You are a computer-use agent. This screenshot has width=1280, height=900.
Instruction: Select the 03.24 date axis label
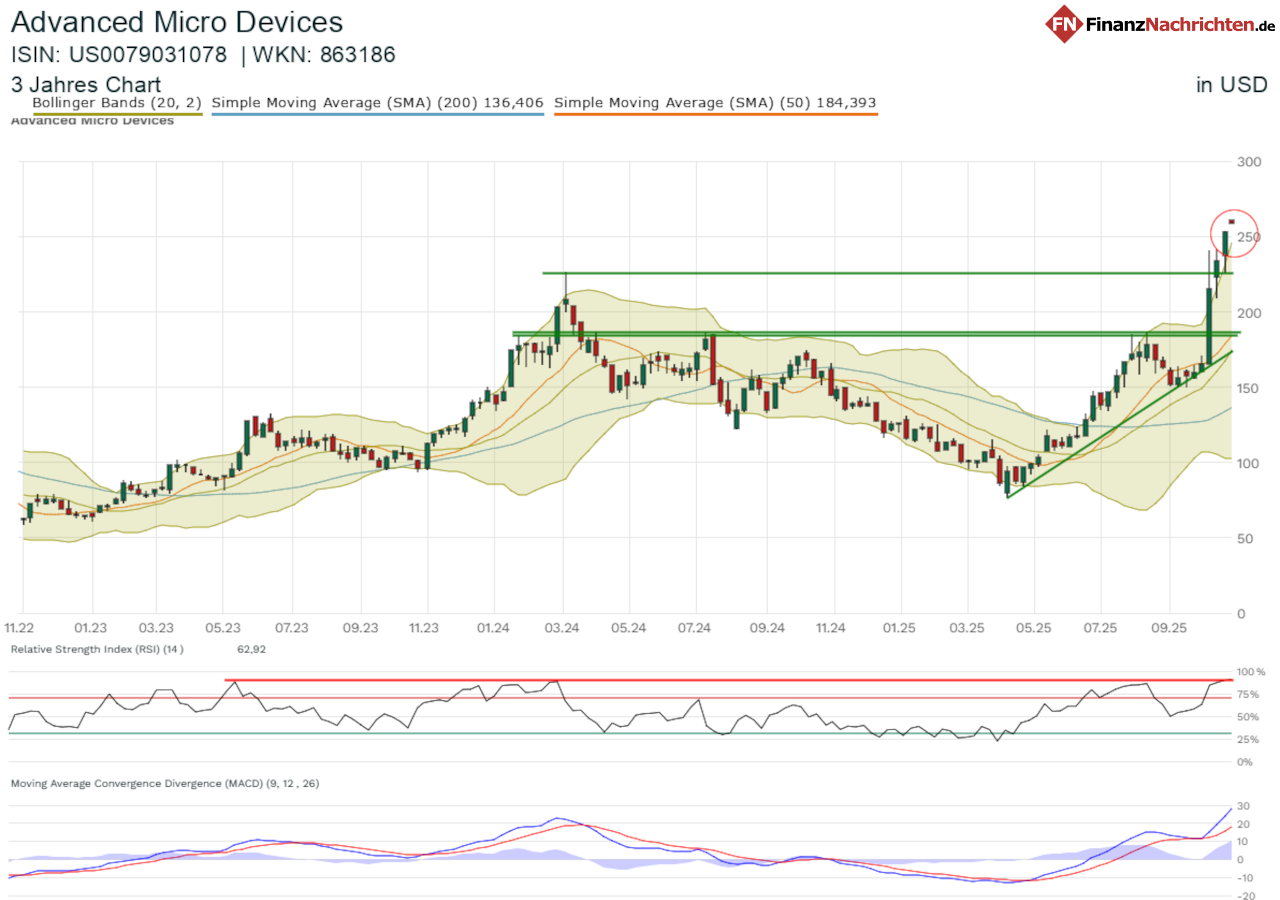point(563,628)
